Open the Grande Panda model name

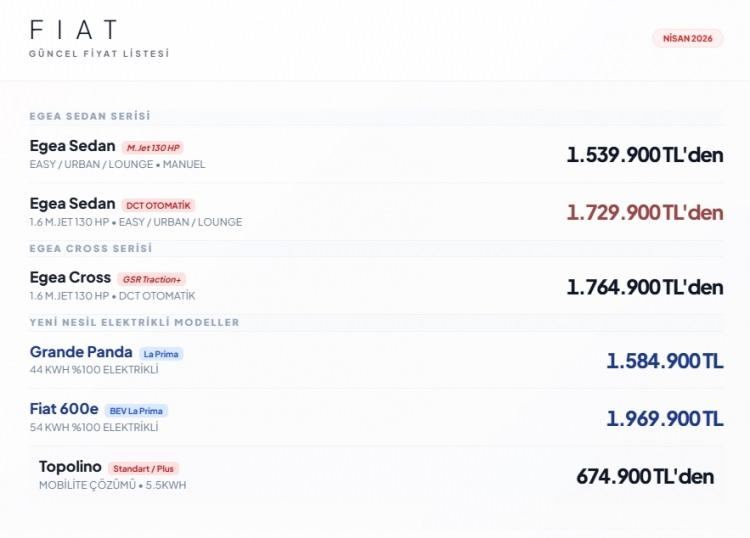(x=81, y=352)
